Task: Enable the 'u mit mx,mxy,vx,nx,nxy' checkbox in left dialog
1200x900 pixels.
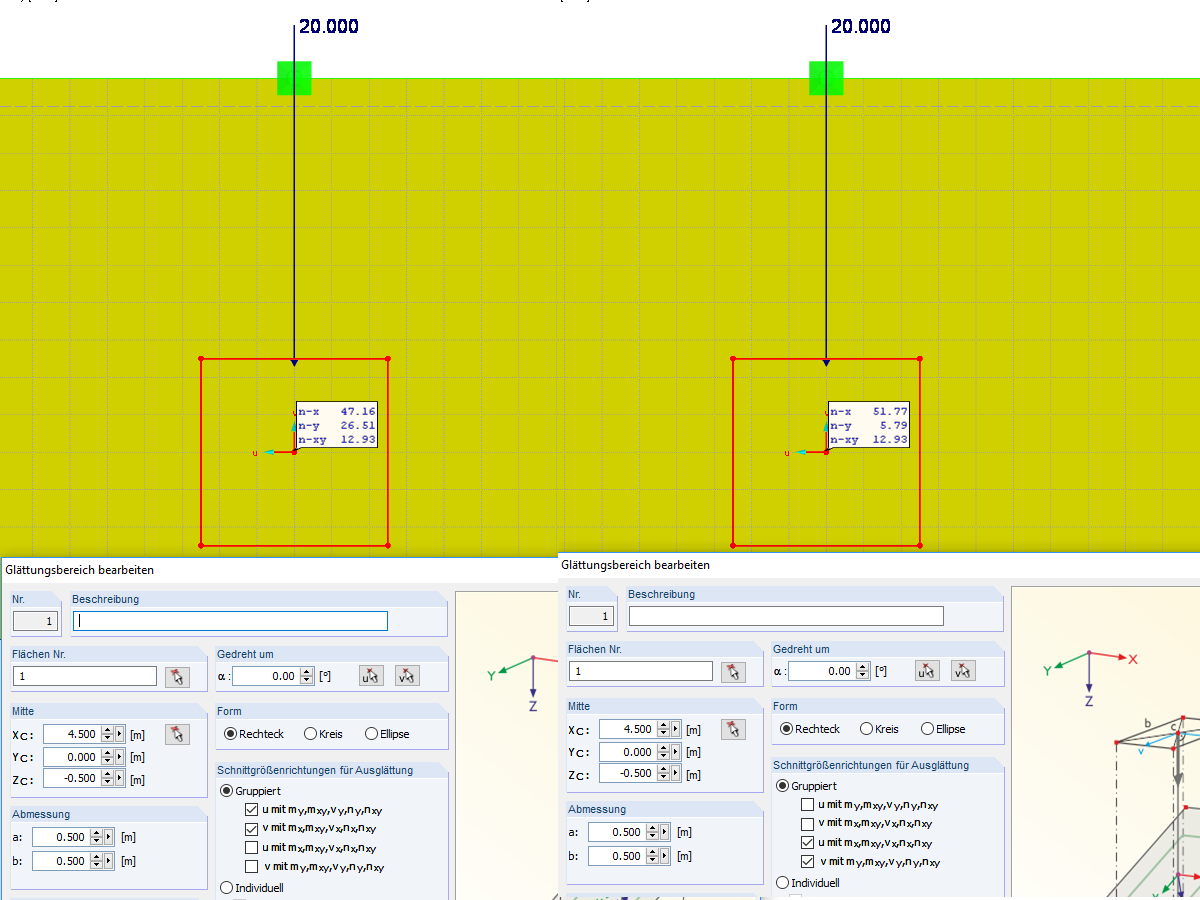Action: click(x=251, y=848)
